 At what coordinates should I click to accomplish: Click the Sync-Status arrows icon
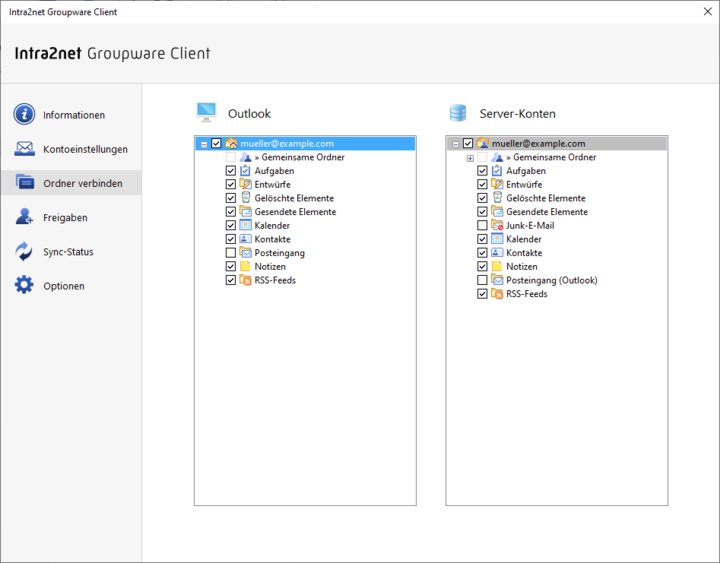coord(23,251)
